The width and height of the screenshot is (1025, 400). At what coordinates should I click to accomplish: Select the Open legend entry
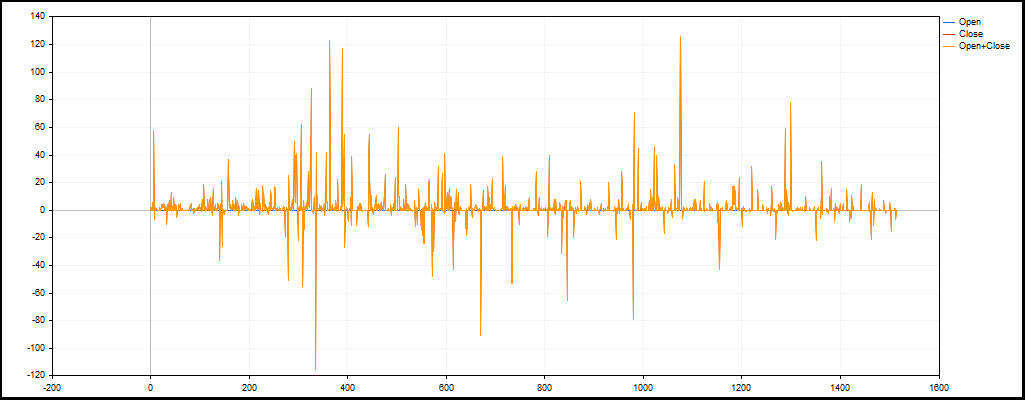coord(969,22)
